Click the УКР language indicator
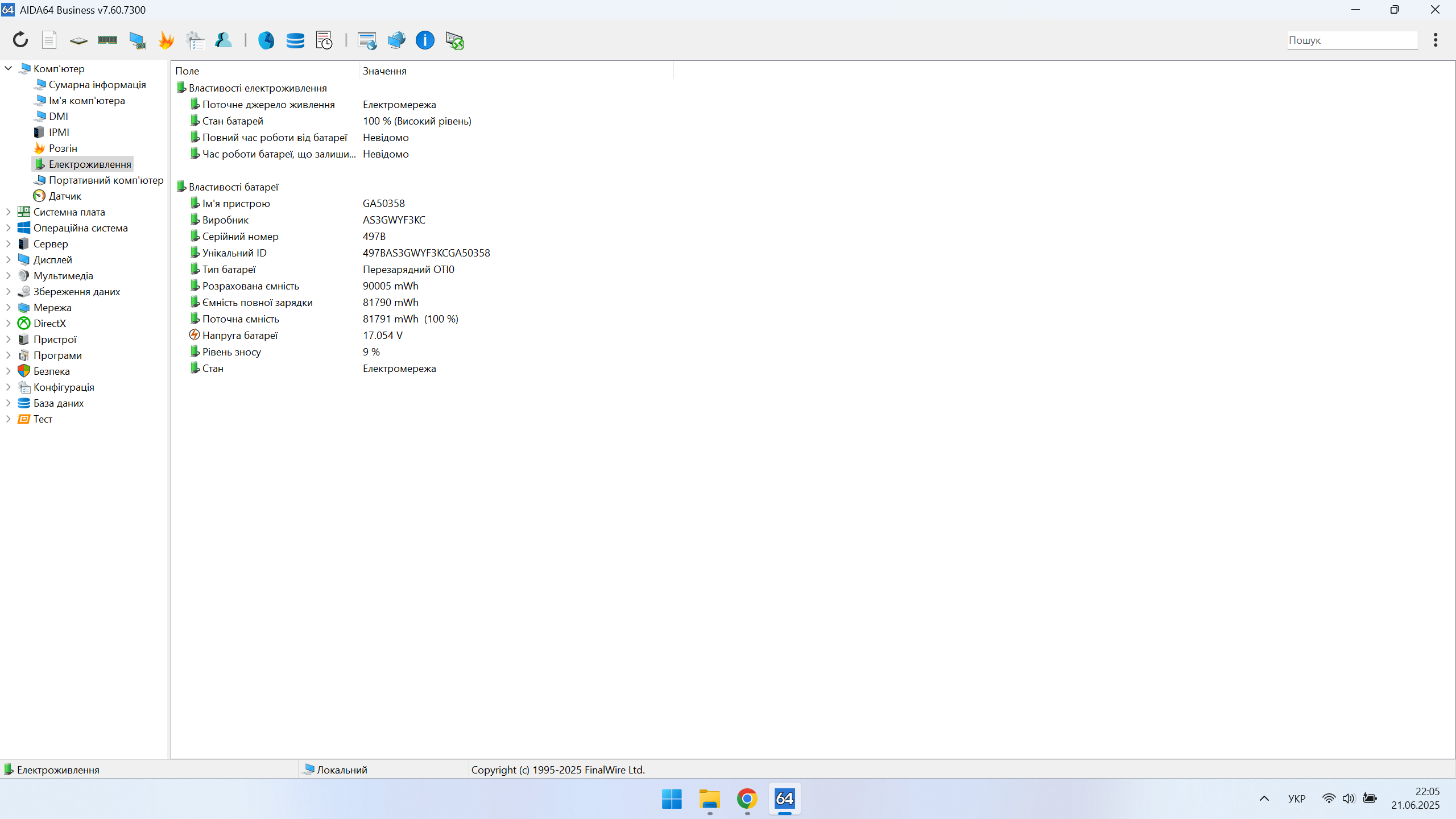This screenshot has width=1456, height=819. click(1297, 799)
